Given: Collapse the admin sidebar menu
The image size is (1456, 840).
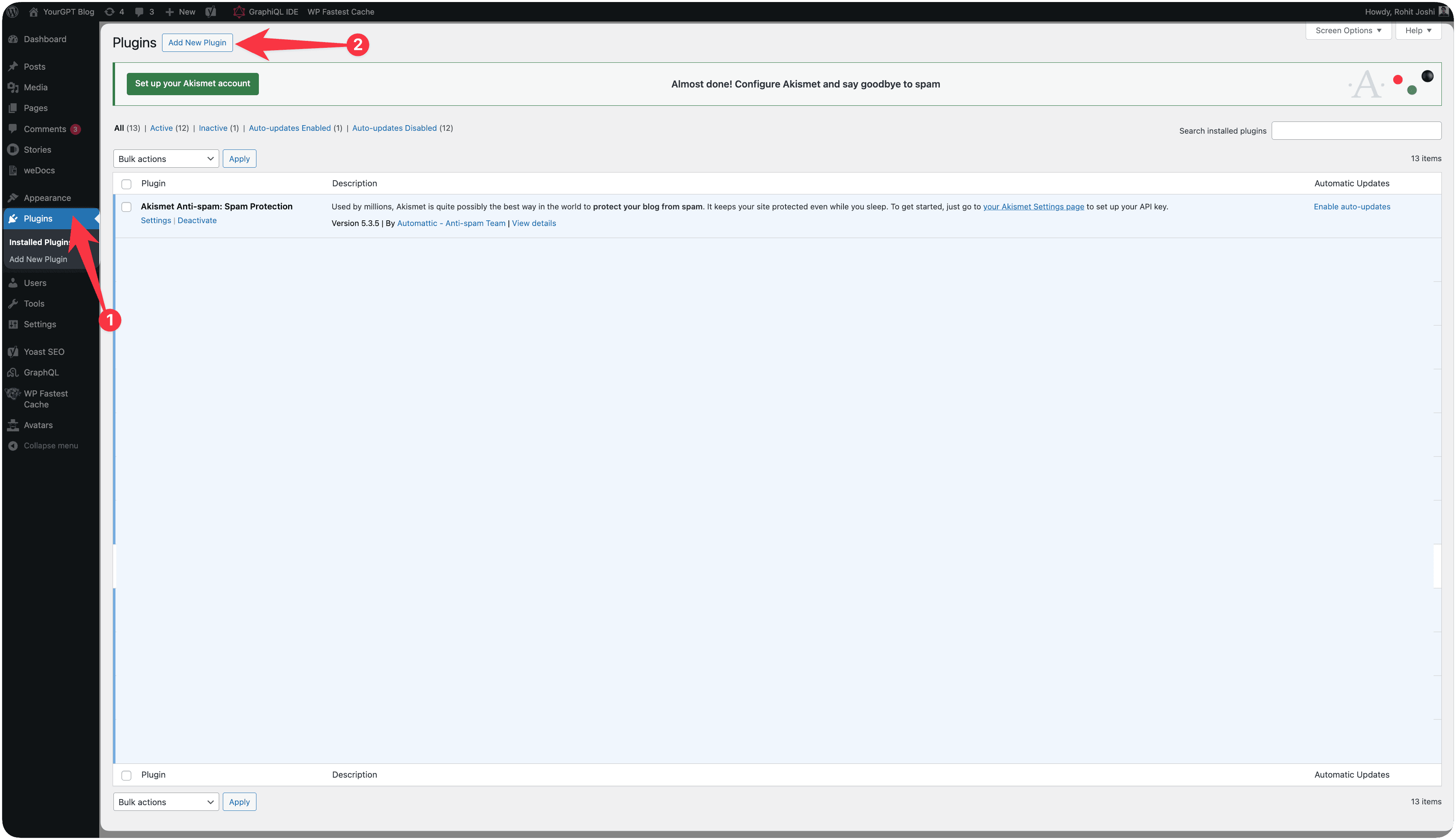Looking at the screenshot, I should click(x=51, y=445).
